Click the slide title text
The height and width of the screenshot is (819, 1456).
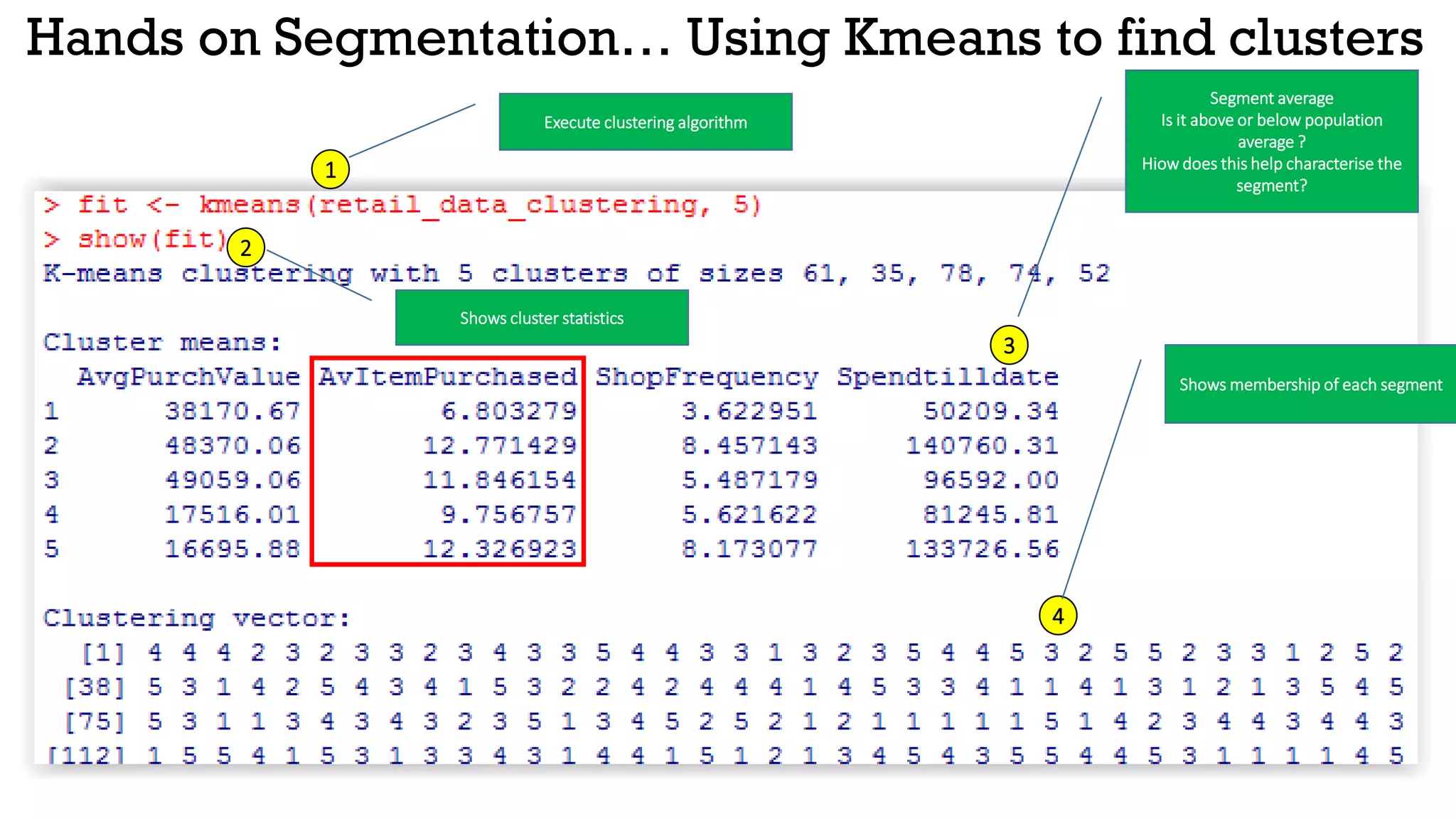(x=724, y=38)
